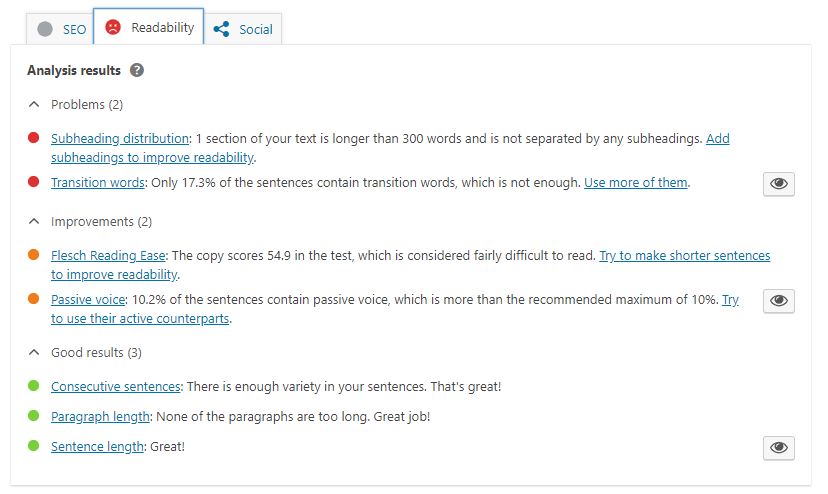Click green bullet beside Paragraph length
The image size is (828, 494).
pyautogui.click(x=34, y=416)
